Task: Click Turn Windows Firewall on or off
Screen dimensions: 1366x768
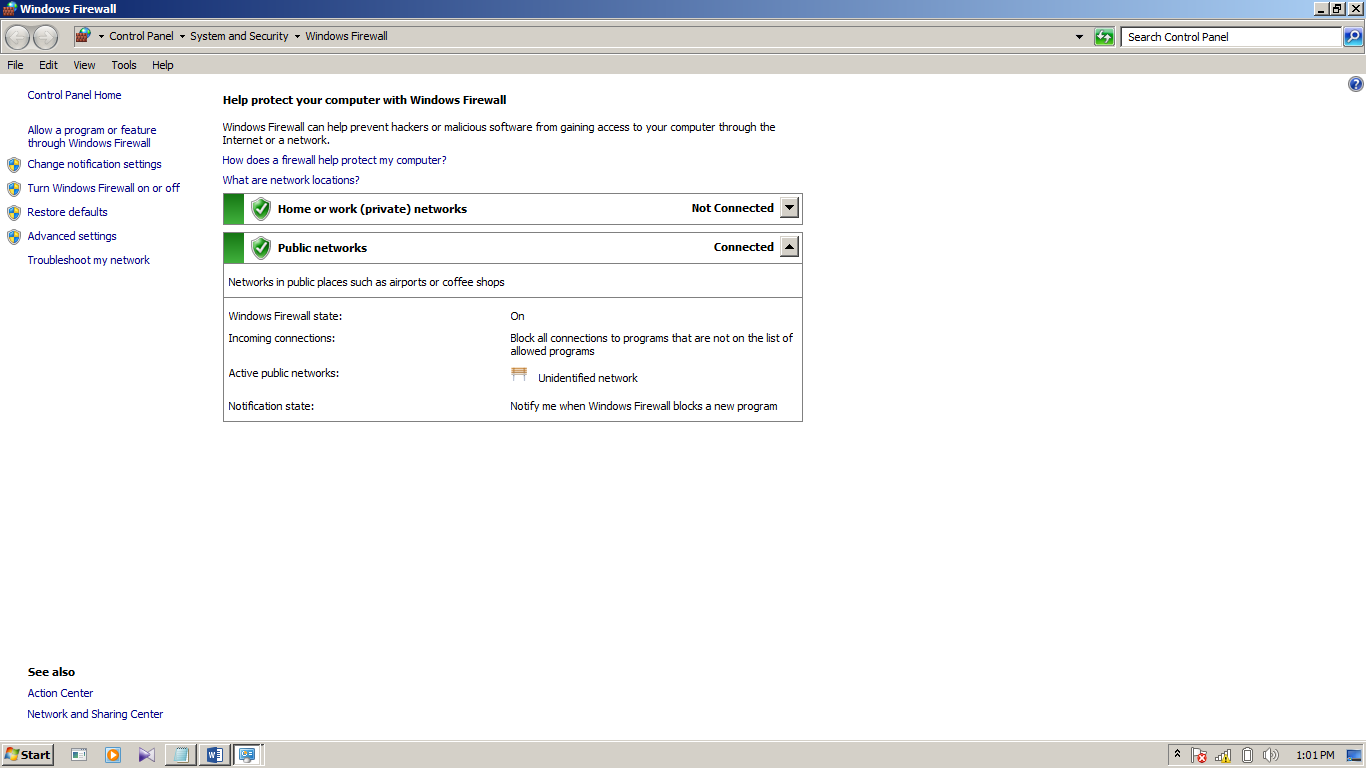Action: tap(104, 188)
